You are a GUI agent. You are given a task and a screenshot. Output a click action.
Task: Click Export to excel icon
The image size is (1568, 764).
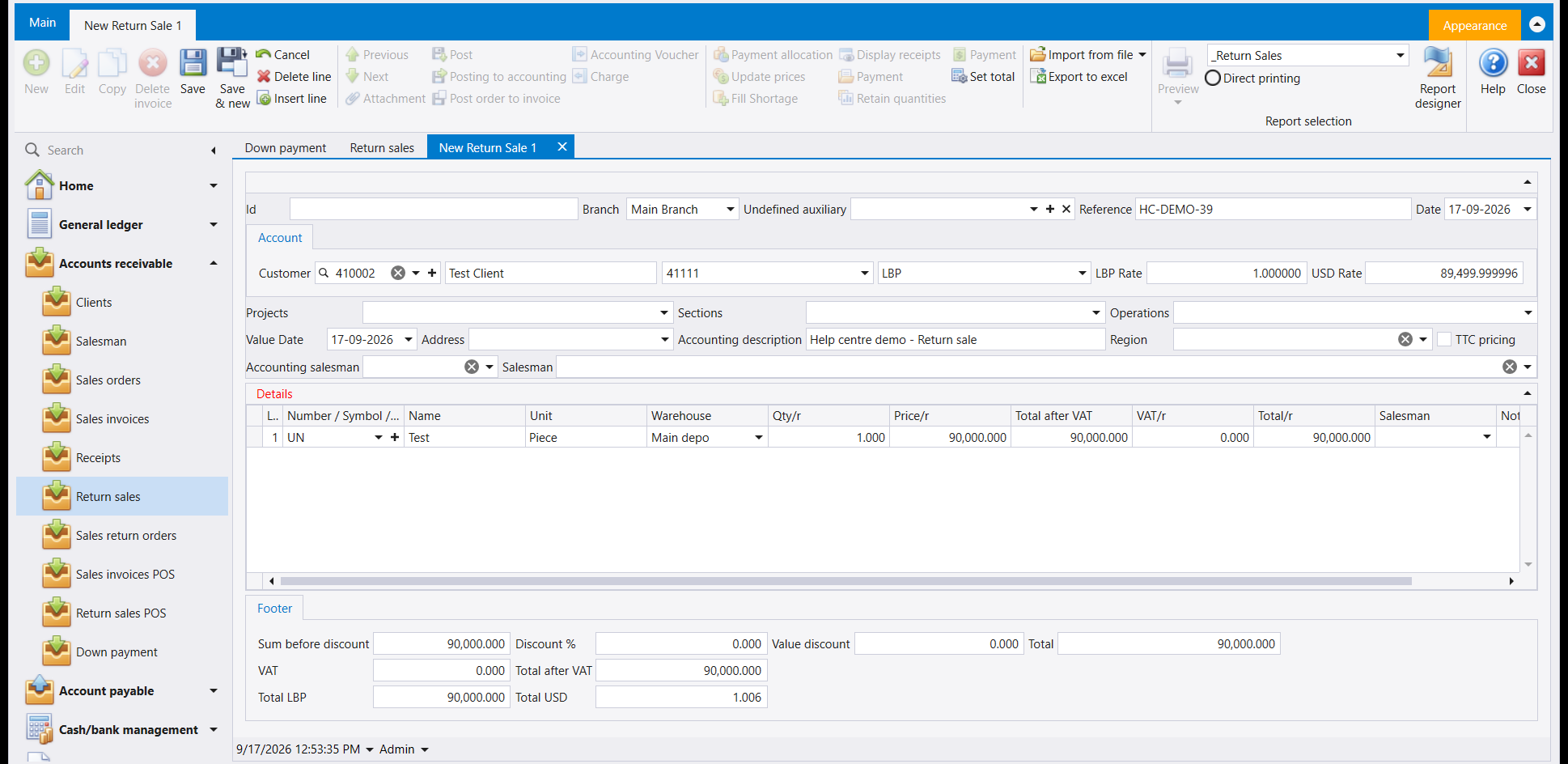[x=1079, y=77]
